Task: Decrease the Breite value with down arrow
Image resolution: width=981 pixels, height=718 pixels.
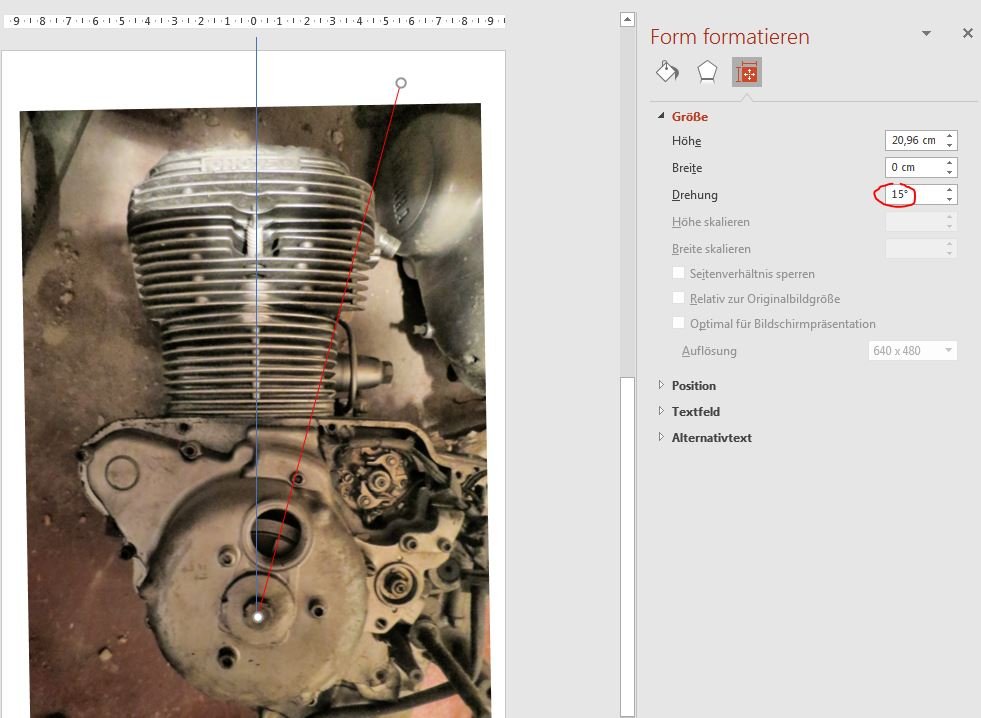Action: [x=950, y=172]
